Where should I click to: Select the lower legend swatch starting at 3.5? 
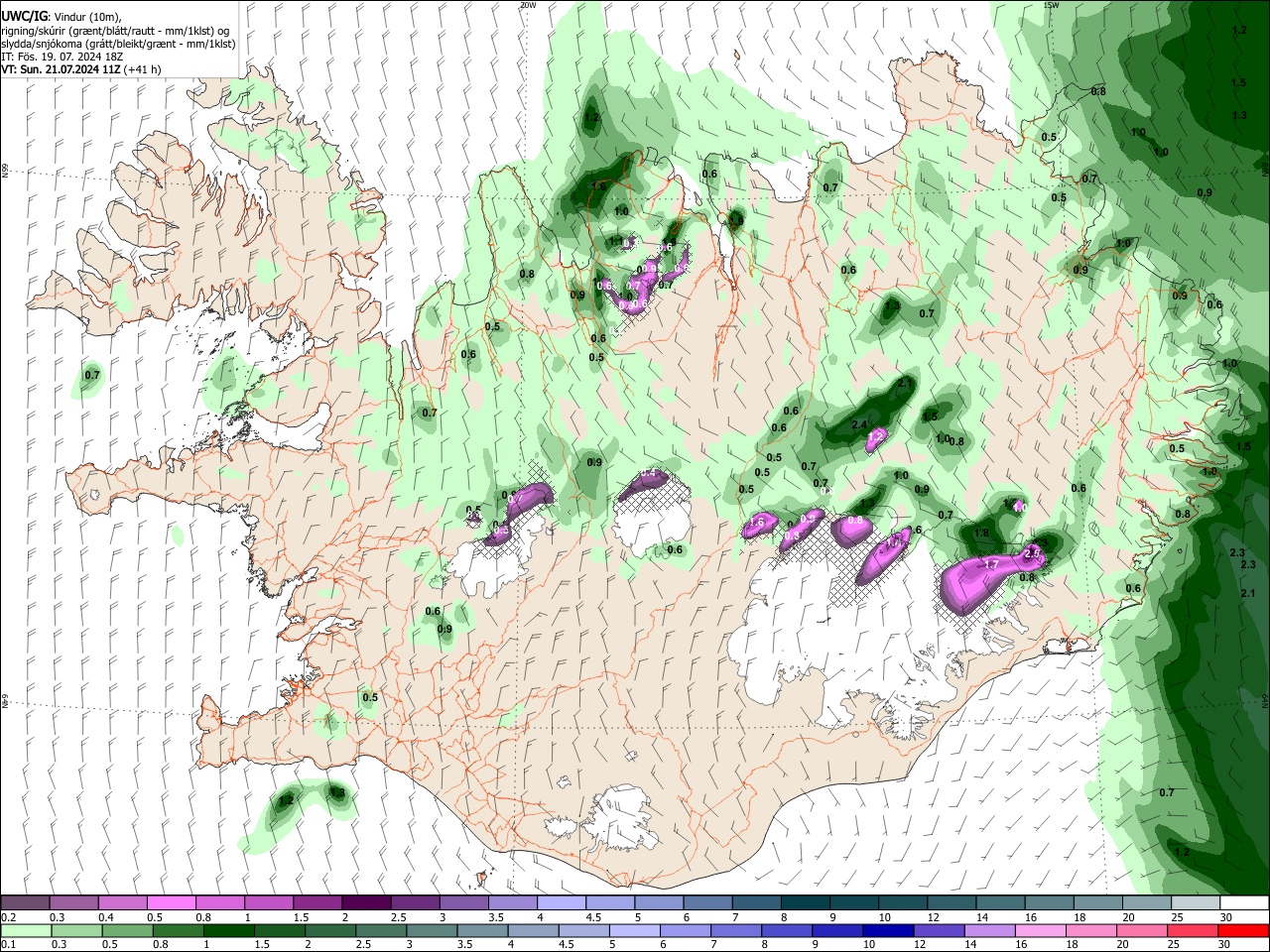[x=482, y=930]
